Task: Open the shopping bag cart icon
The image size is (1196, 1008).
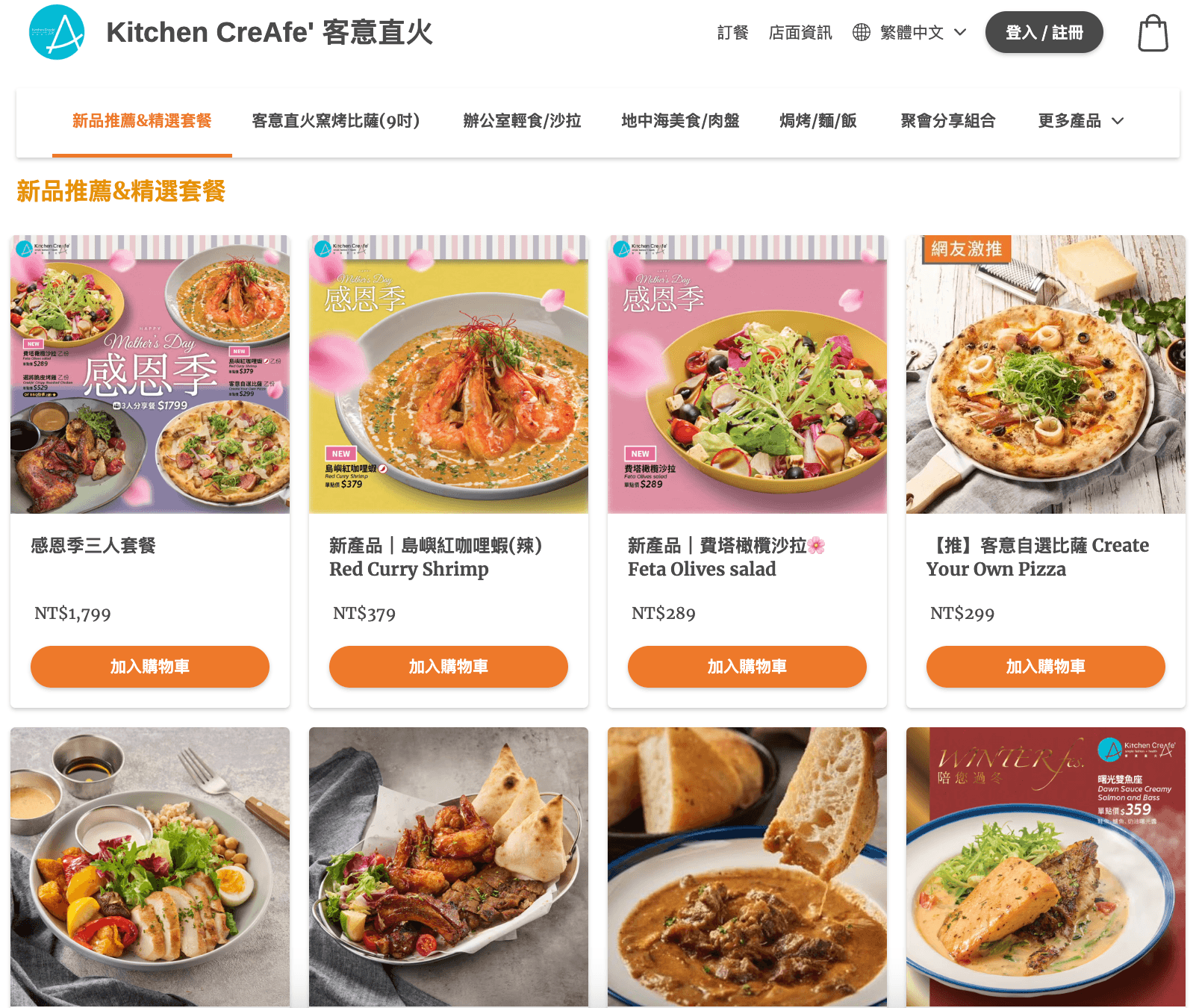Action: pyautogui.click(x=1153, y=33)
